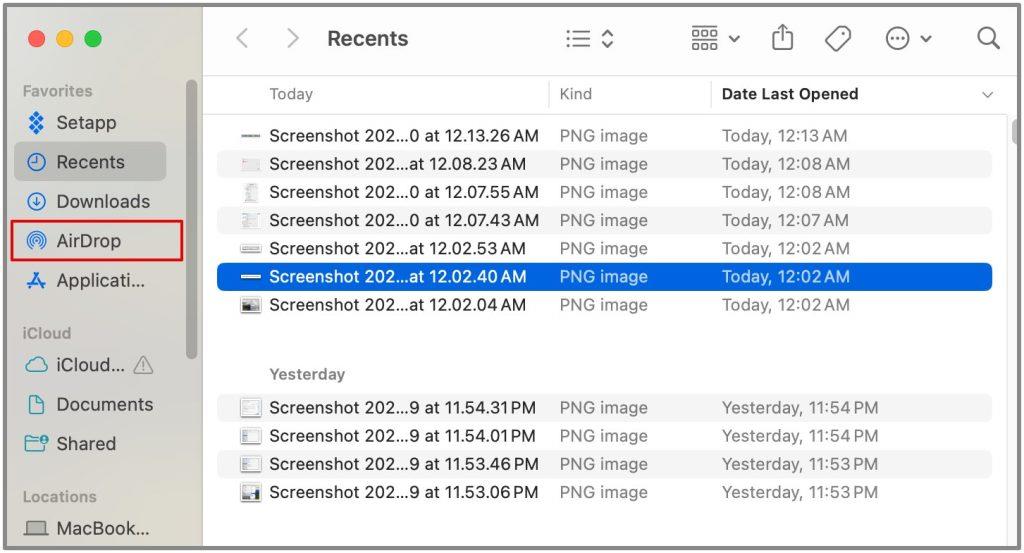Select Screenshot at 12.02.53 AM file

click(x=604, y=248)
